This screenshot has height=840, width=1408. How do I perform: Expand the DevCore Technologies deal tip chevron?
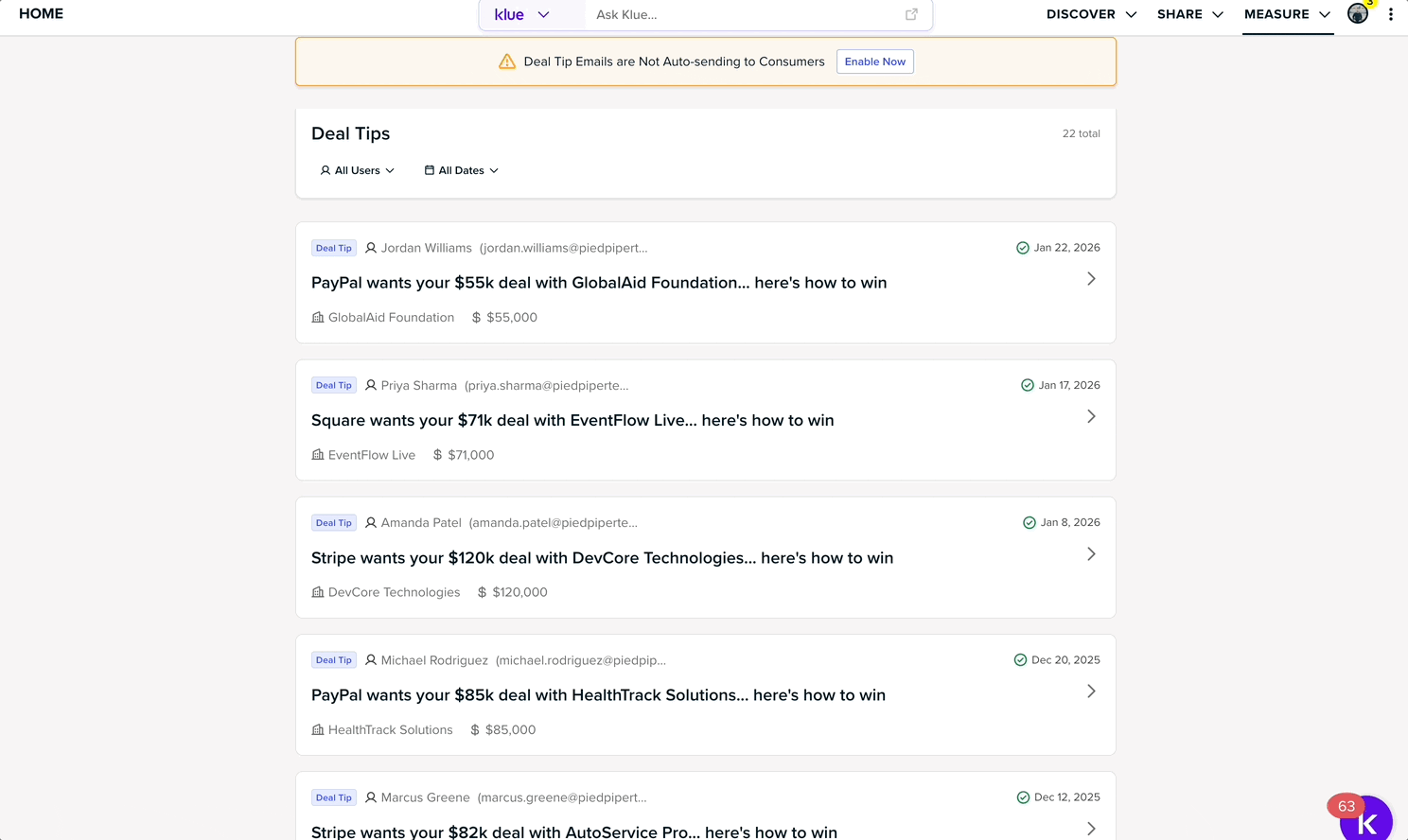click(1091, 554)
